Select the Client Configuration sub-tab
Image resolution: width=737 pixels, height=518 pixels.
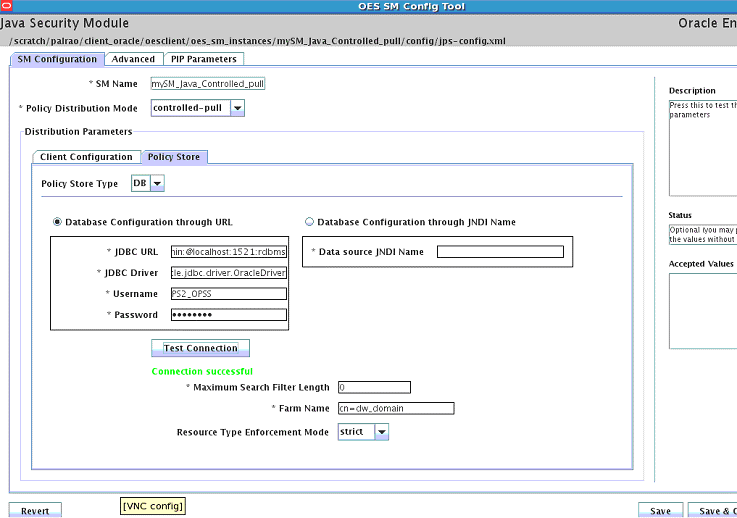point(86,157)
